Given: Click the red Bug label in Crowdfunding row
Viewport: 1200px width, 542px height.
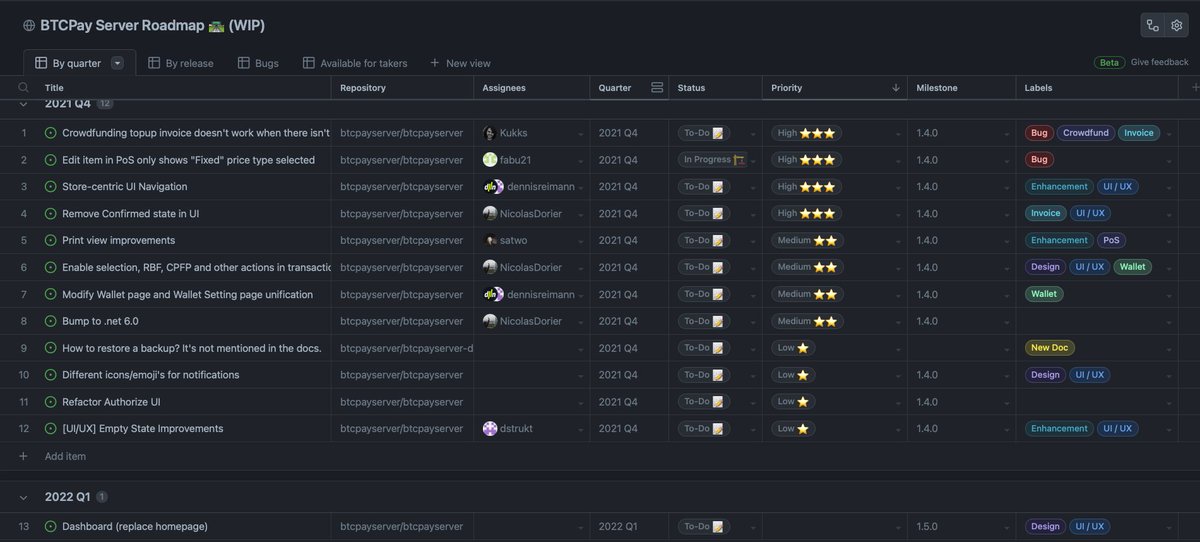Looking at the screenshot, I should [1039, 133].
